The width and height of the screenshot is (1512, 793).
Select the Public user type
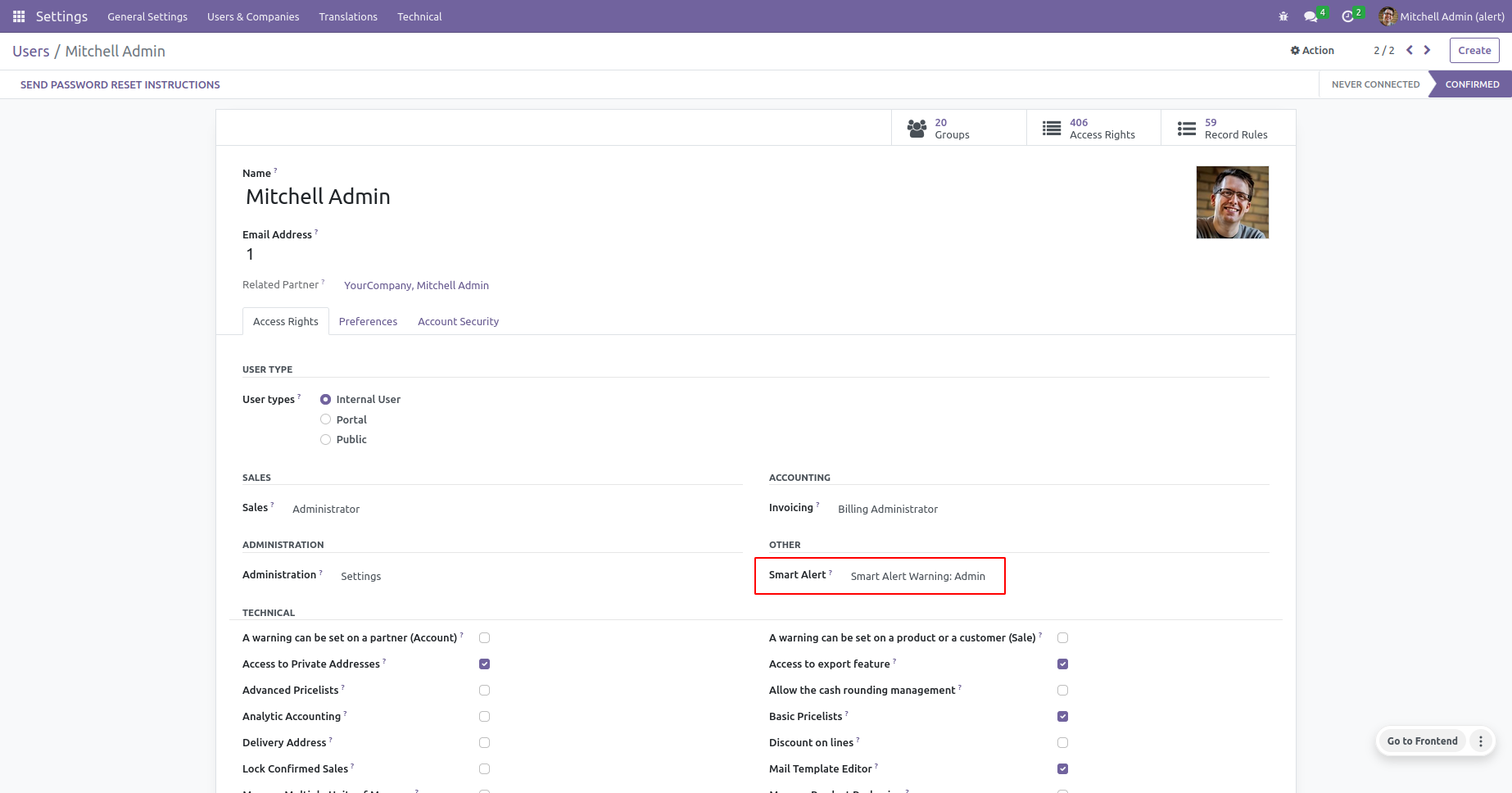(326, 440)
